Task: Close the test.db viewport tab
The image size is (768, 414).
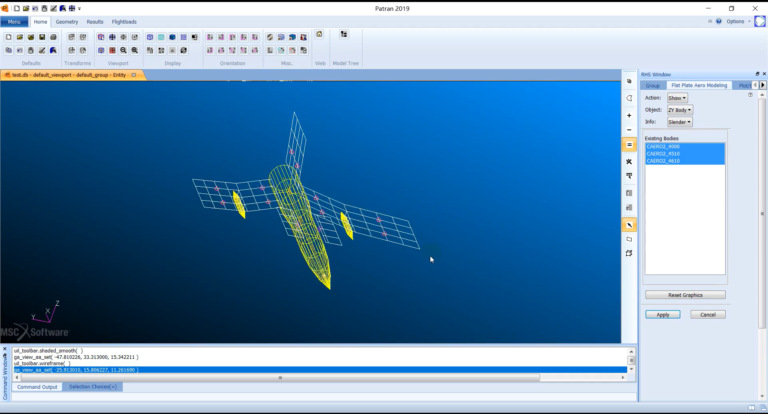Action: (x=134, y=75)
